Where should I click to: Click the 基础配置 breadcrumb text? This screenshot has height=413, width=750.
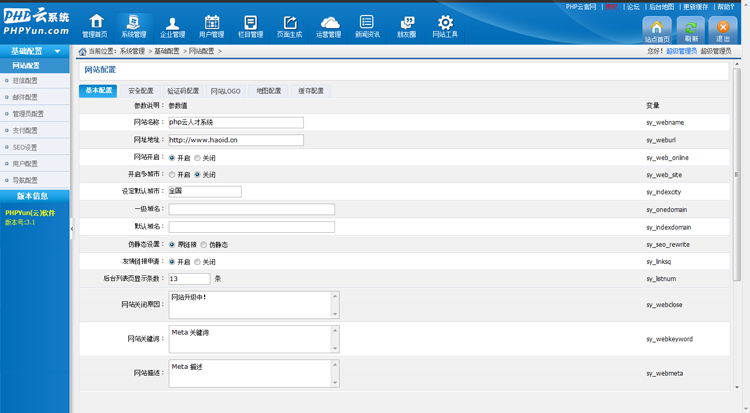coord(166,51)
